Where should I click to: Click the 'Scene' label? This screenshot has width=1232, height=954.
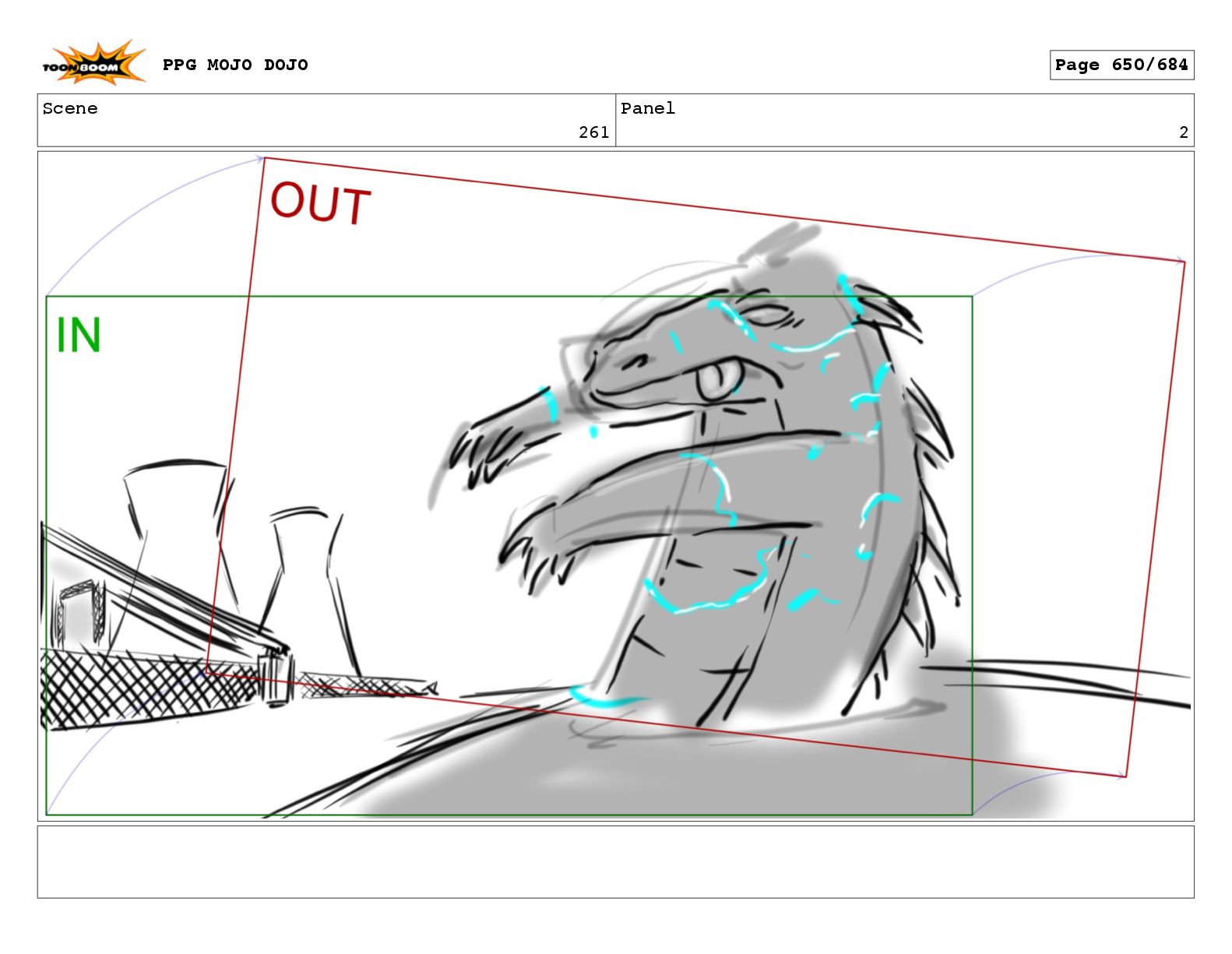point(70,108)
